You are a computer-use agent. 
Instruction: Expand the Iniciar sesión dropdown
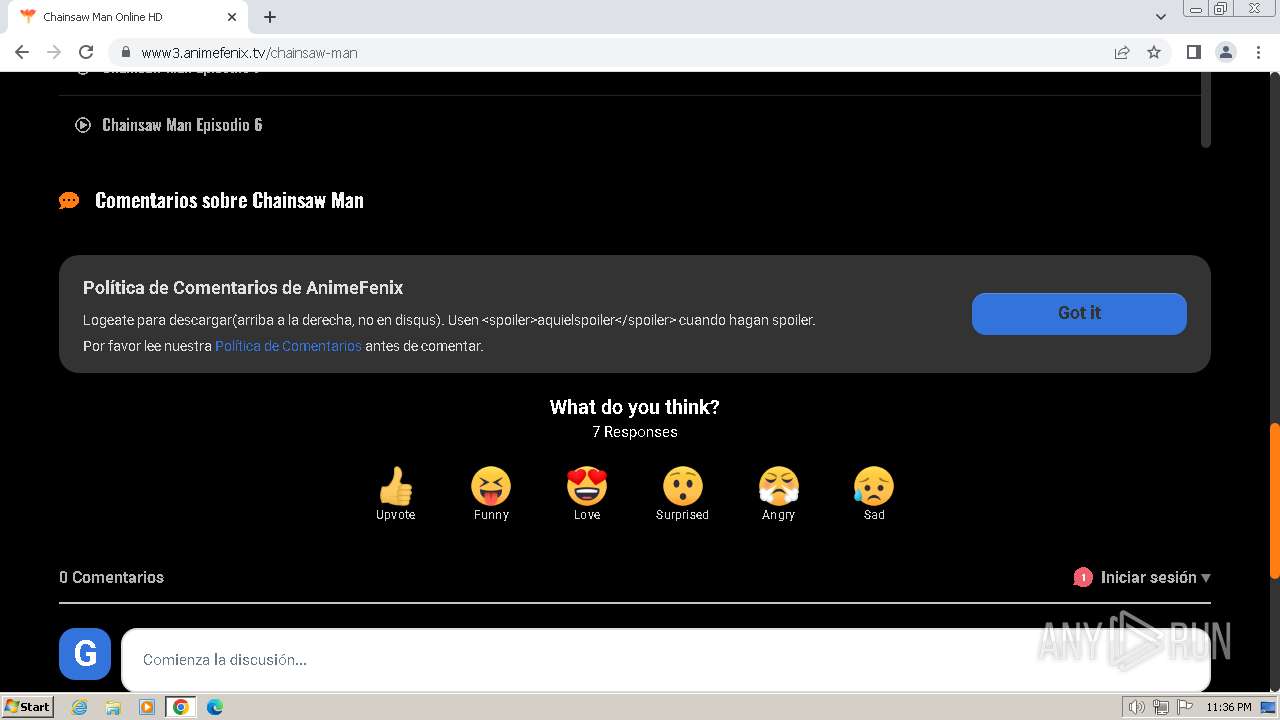1155,577
